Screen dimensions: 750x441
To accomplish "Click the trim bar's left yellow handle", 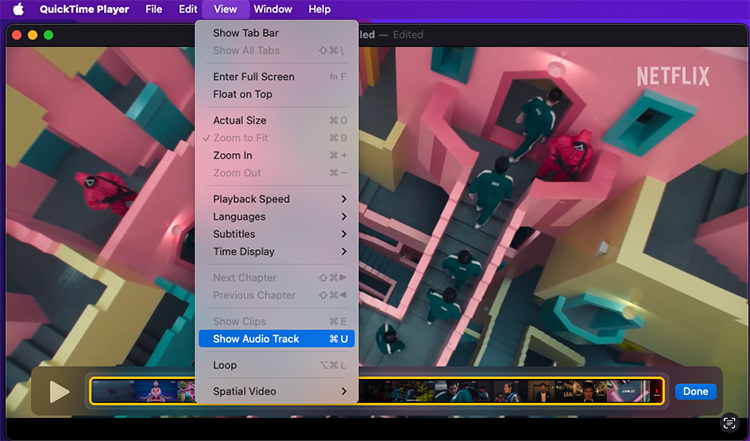I will 91,391.
